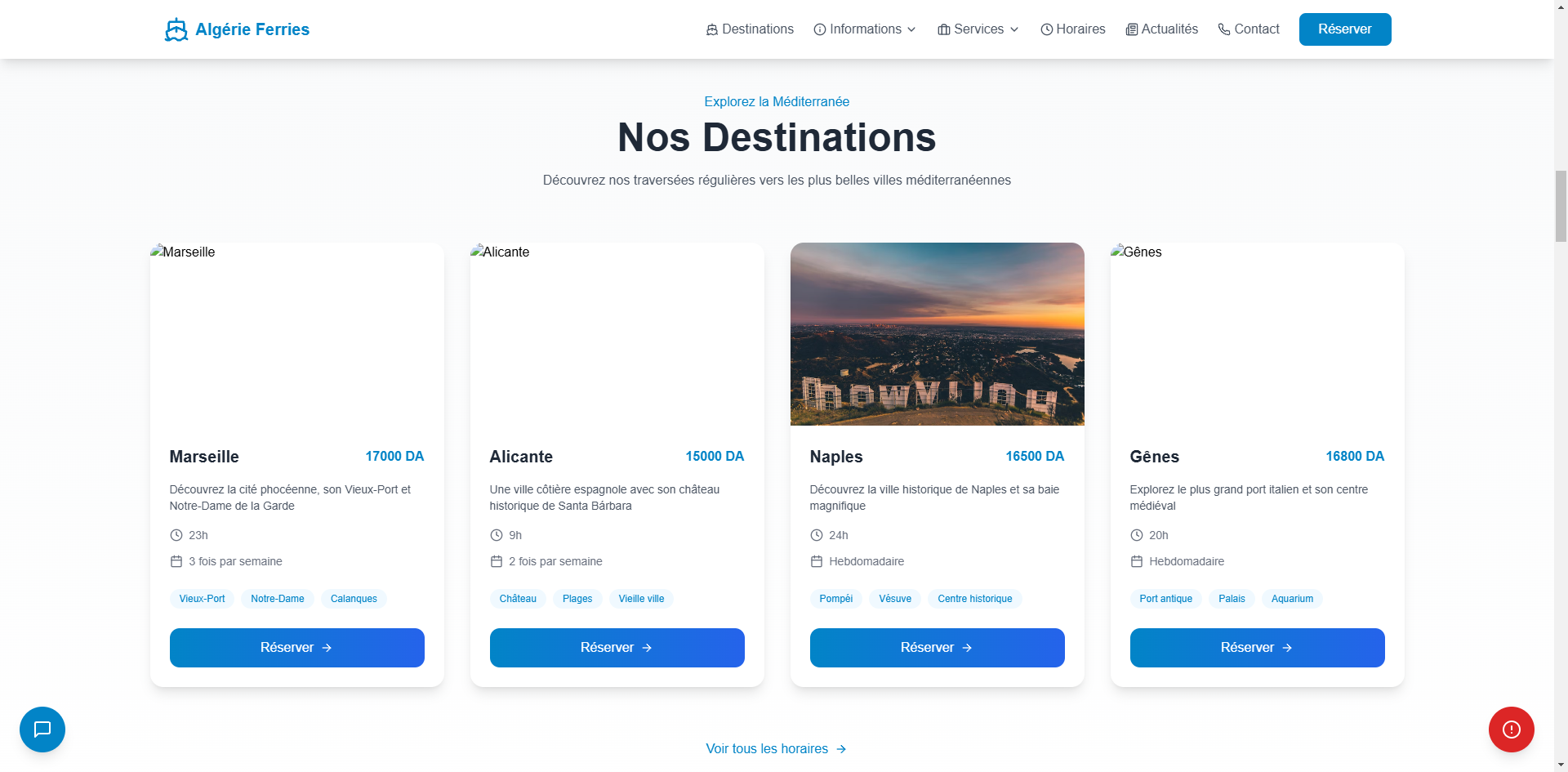
Task: Click the 16800 DA price
Action: point(1355,457)
